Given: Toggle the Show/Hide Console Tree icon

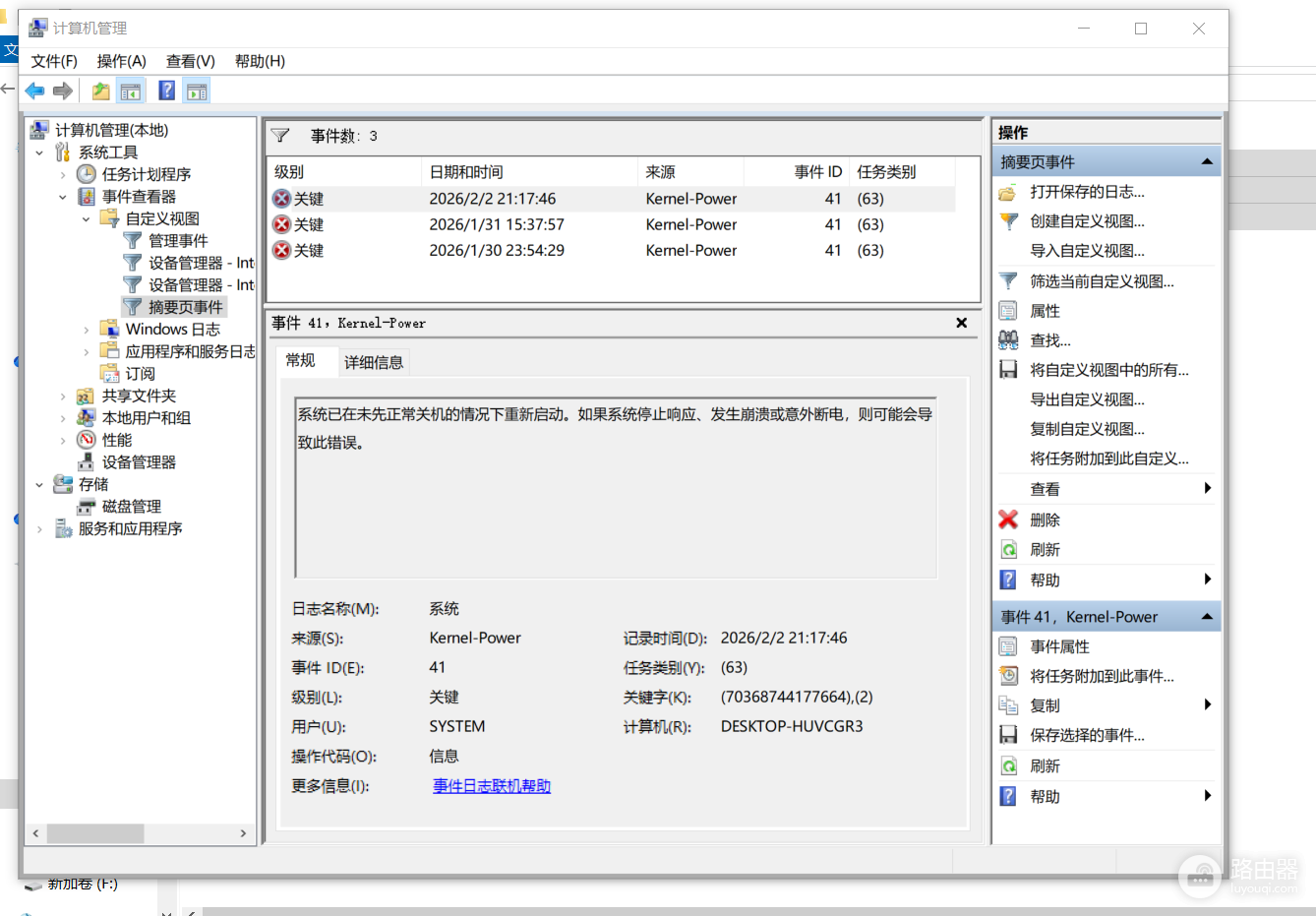Looking at the screenshot, I should click(x=131, y=92).
